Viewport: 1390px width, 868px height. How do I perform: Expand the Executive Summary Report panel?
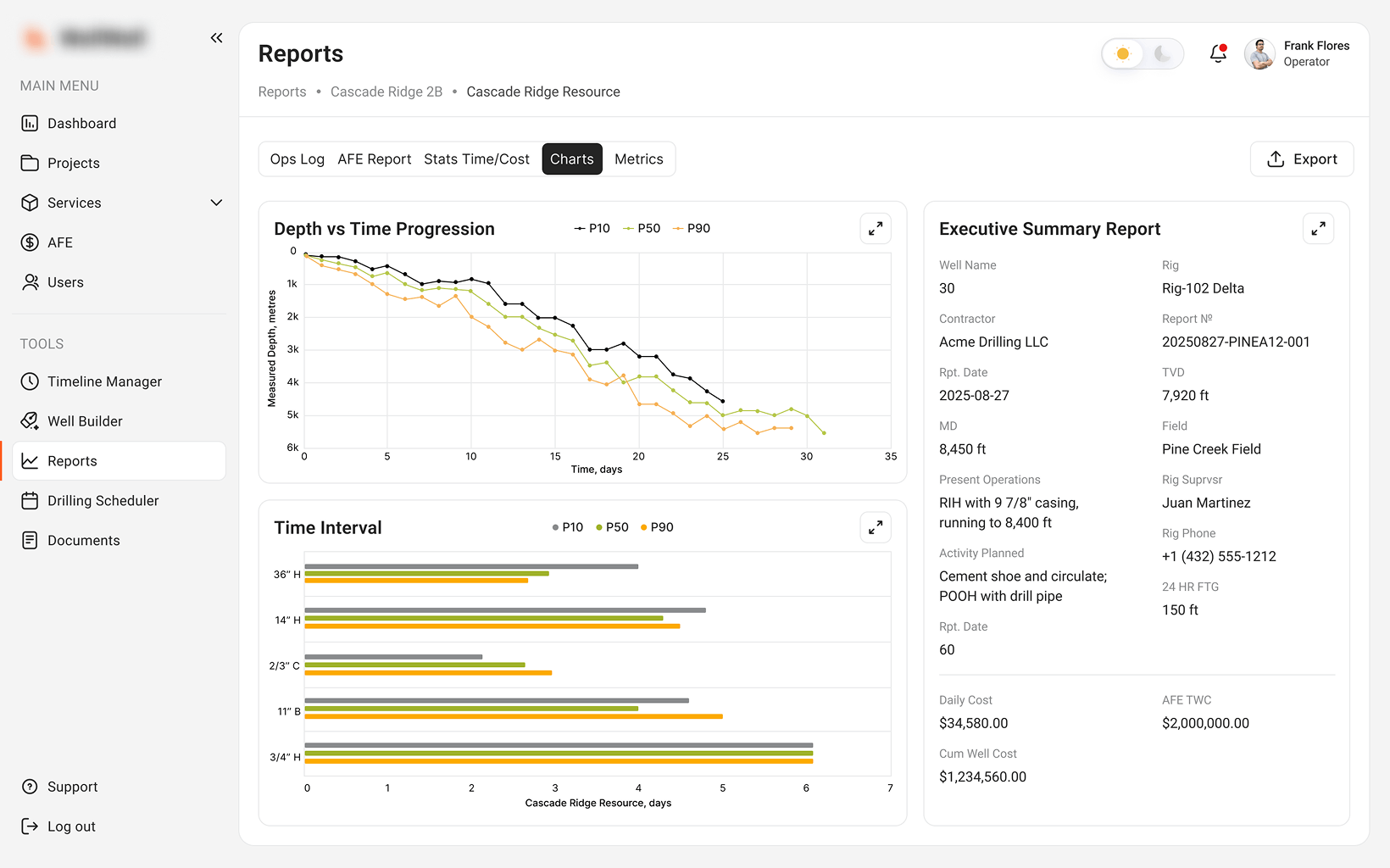click(1318, 228)
